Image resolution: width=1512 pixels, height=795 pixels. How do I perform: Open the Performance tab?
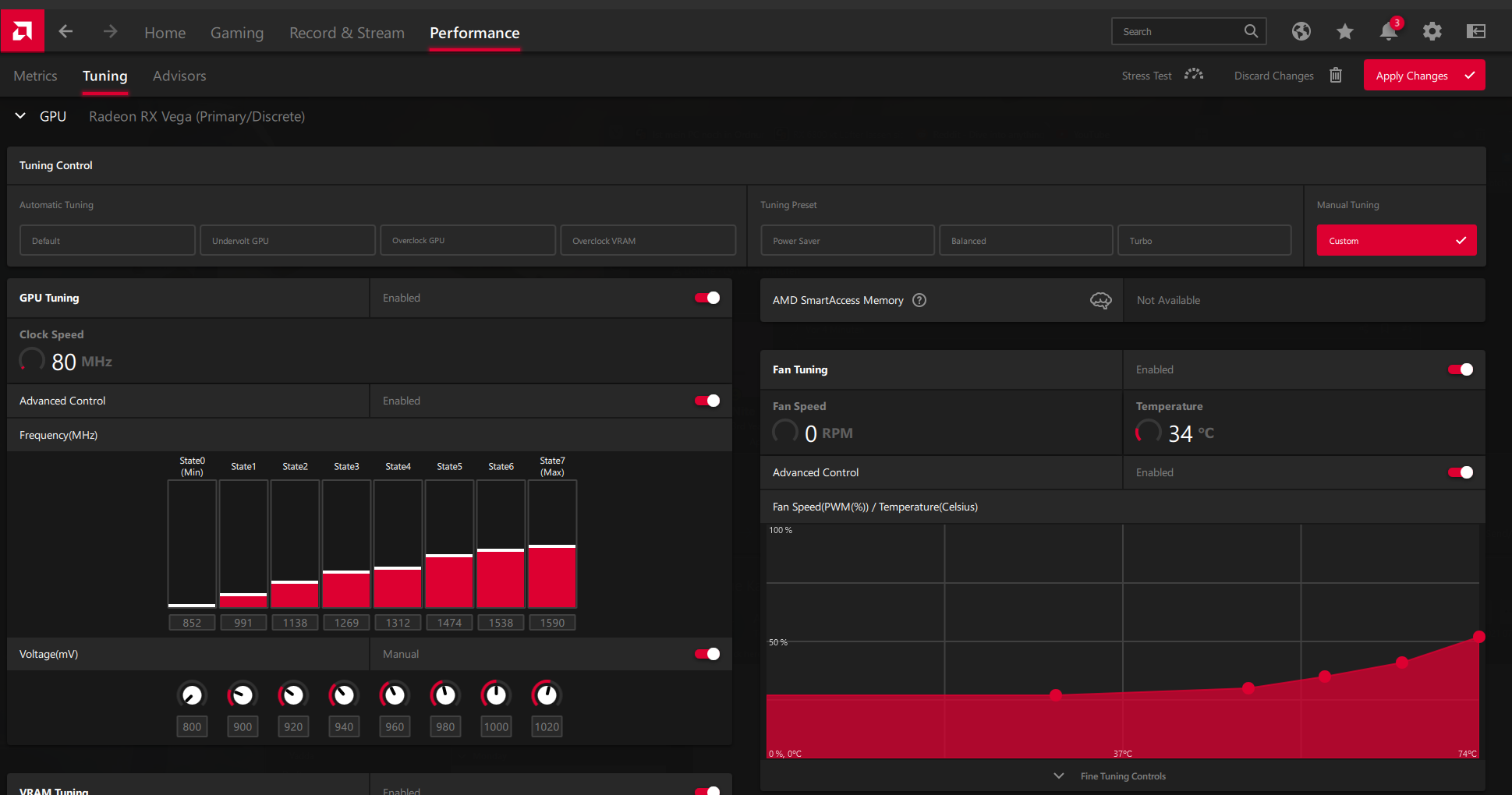pos(475,33)
